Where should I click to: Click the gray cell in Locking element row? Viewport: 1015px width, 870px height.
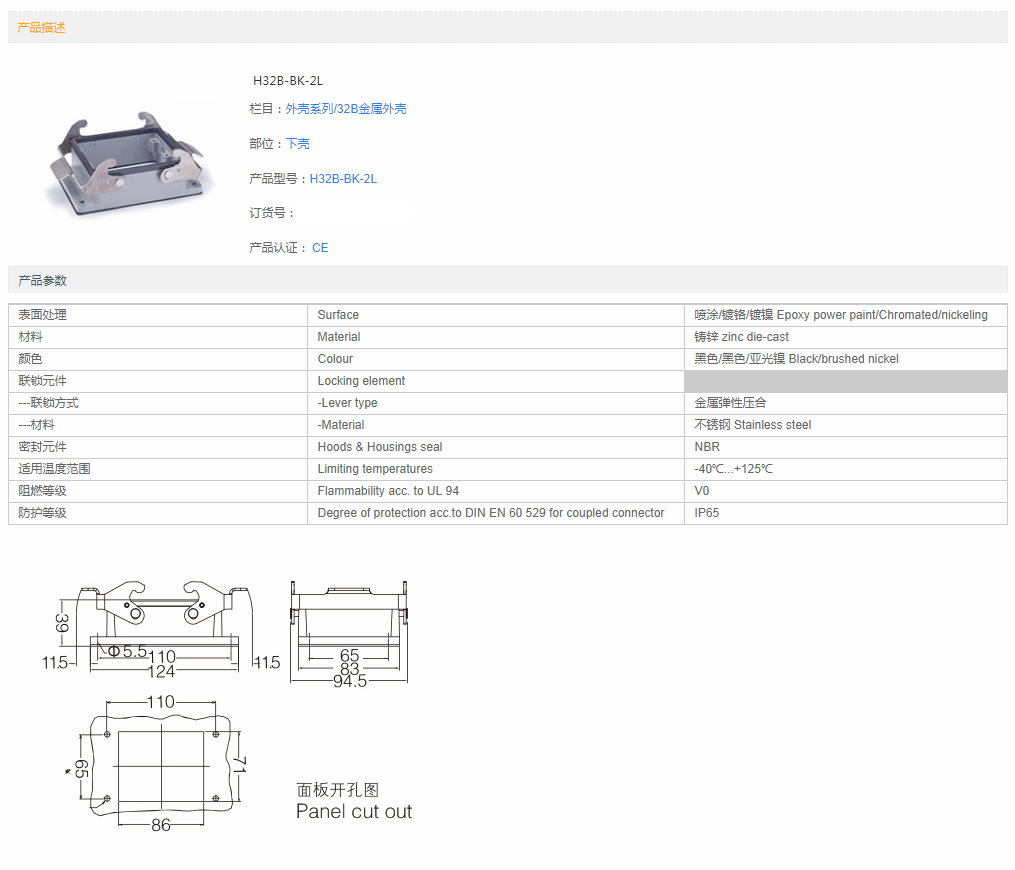coord(845,381)
